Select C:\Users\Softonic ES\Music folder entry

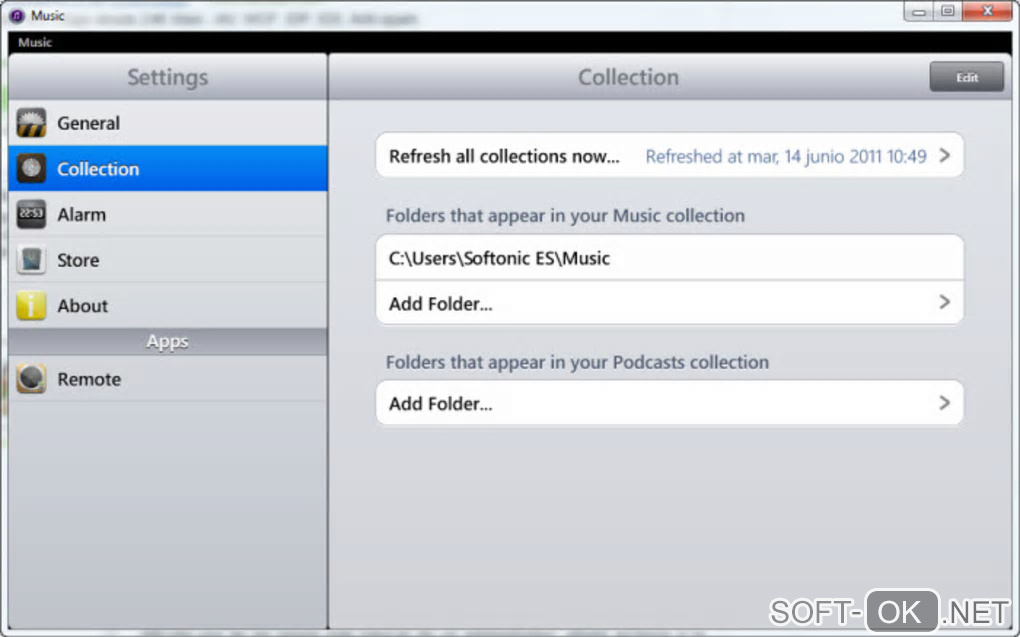point(669,258)
